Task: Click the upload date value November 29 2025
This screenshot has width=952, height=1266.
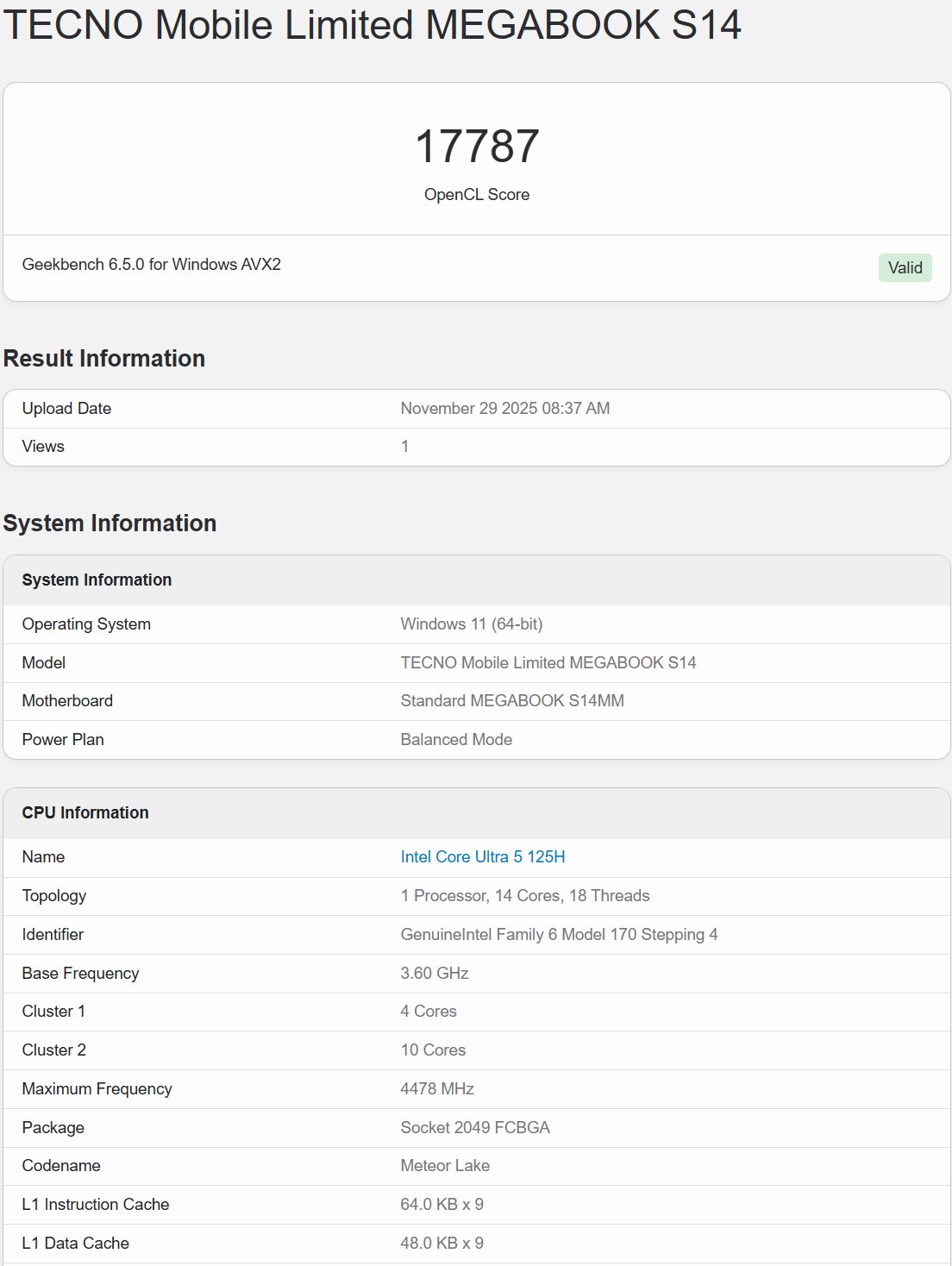Action: [504, 408]
